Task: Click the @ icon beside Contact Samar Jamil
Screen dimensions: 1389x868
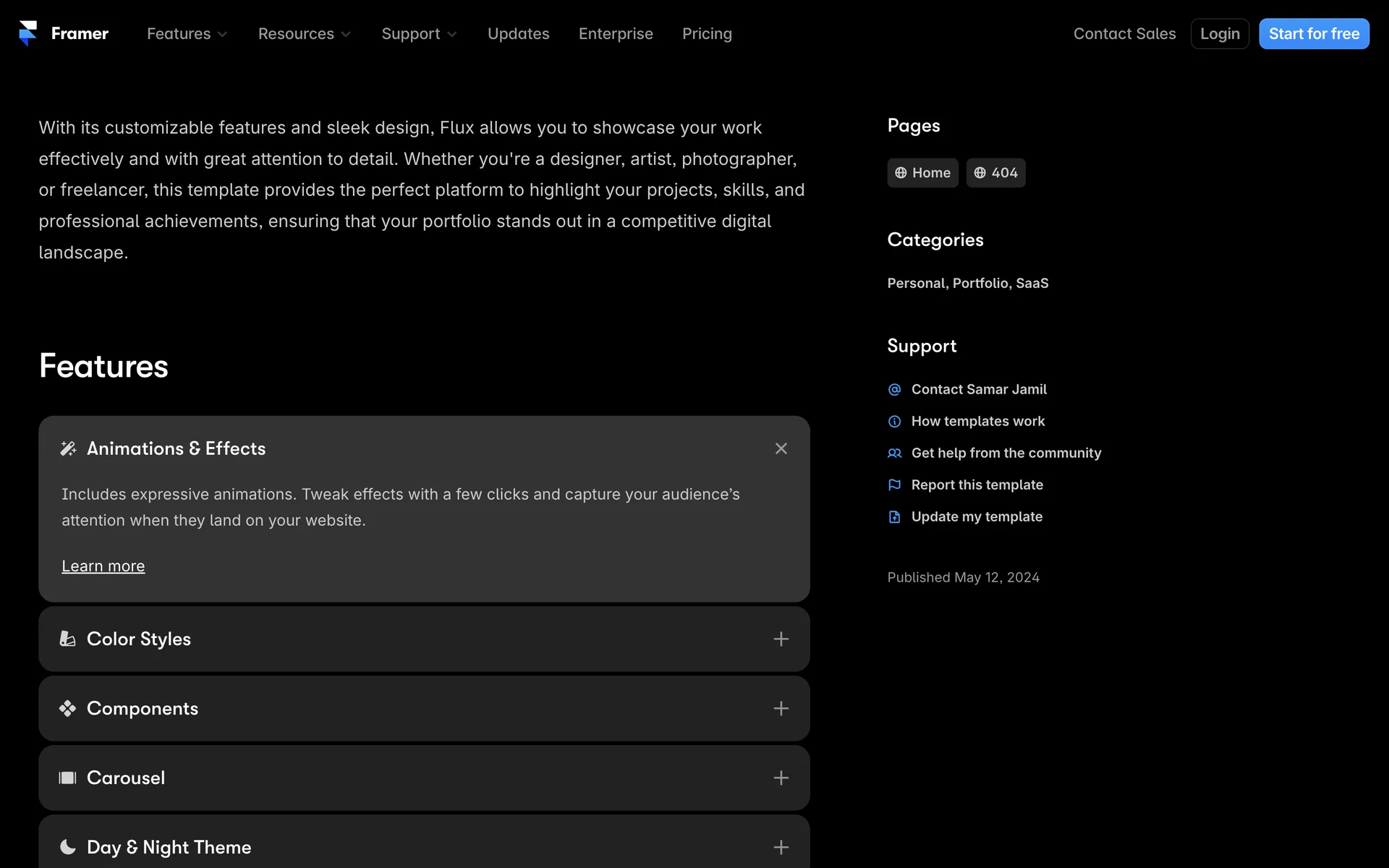Action: coord(894,390)
